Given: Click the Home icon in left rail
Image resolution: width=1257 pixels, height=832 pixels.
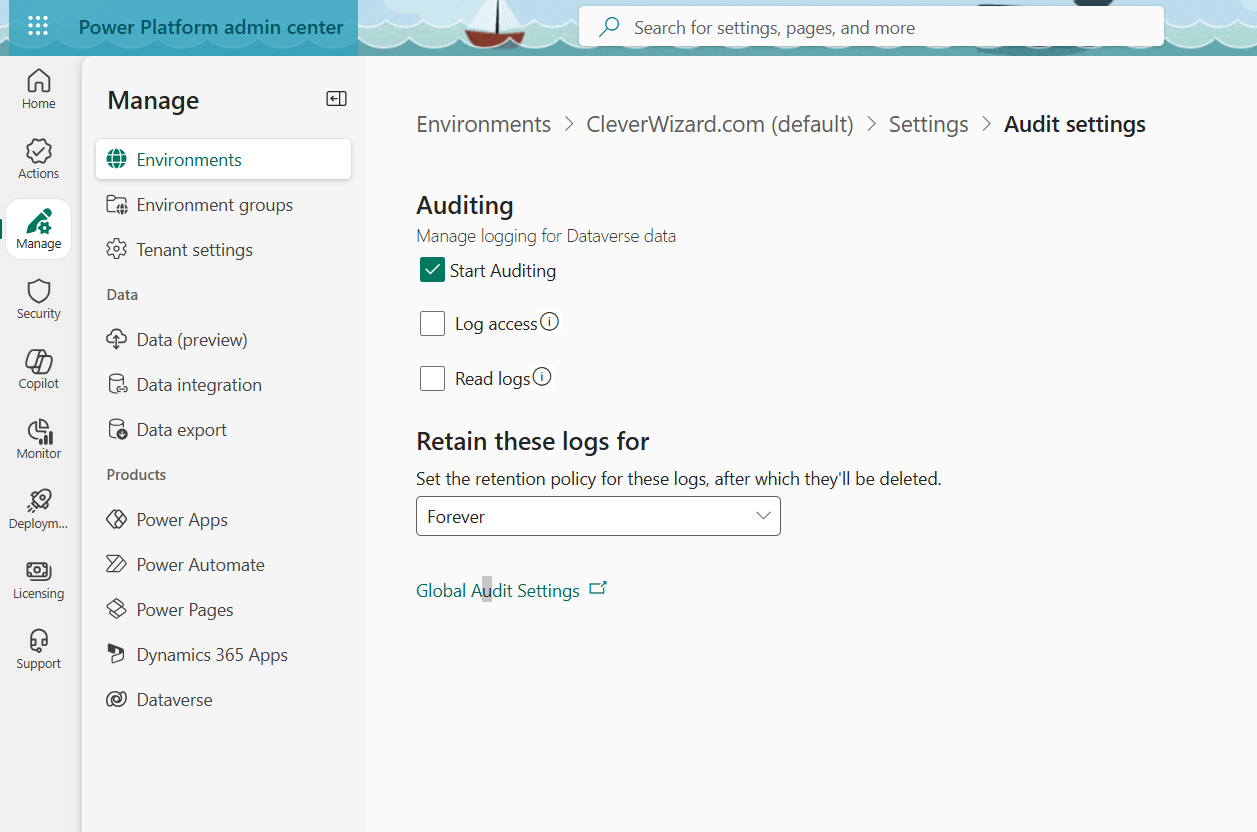Looking at the screenshot, I should (x=39, y=80).
